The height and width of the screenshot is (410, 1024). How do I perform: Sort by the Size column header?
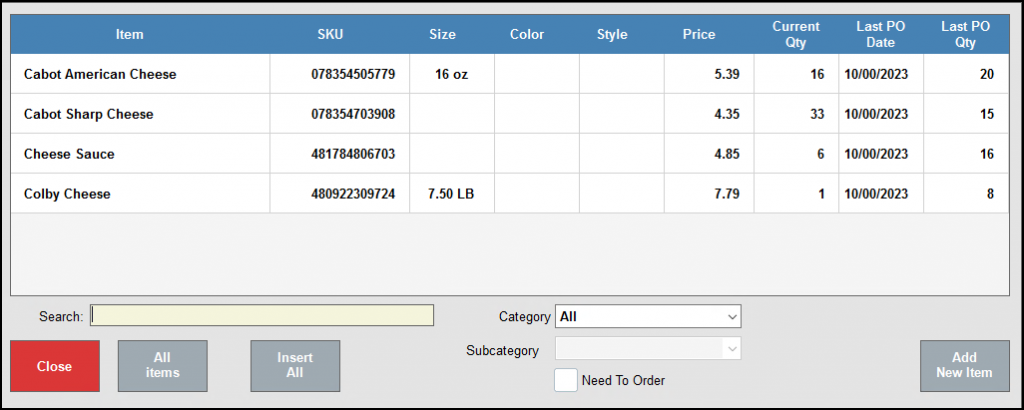click(443, 35)
